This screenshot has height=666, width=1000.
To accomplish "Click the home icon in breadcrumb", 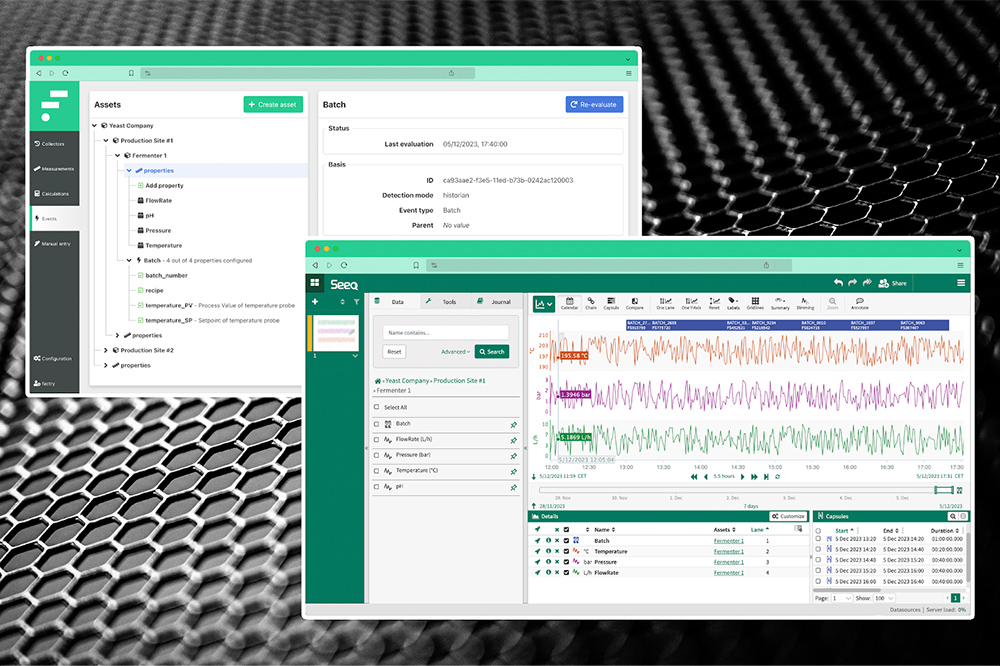I will point(378,381).
